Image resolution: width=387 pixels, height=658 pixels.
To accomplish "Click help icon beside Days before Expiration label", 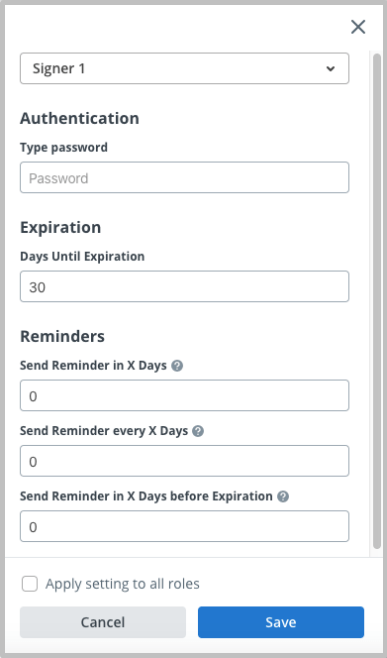I will coord(283,496).
